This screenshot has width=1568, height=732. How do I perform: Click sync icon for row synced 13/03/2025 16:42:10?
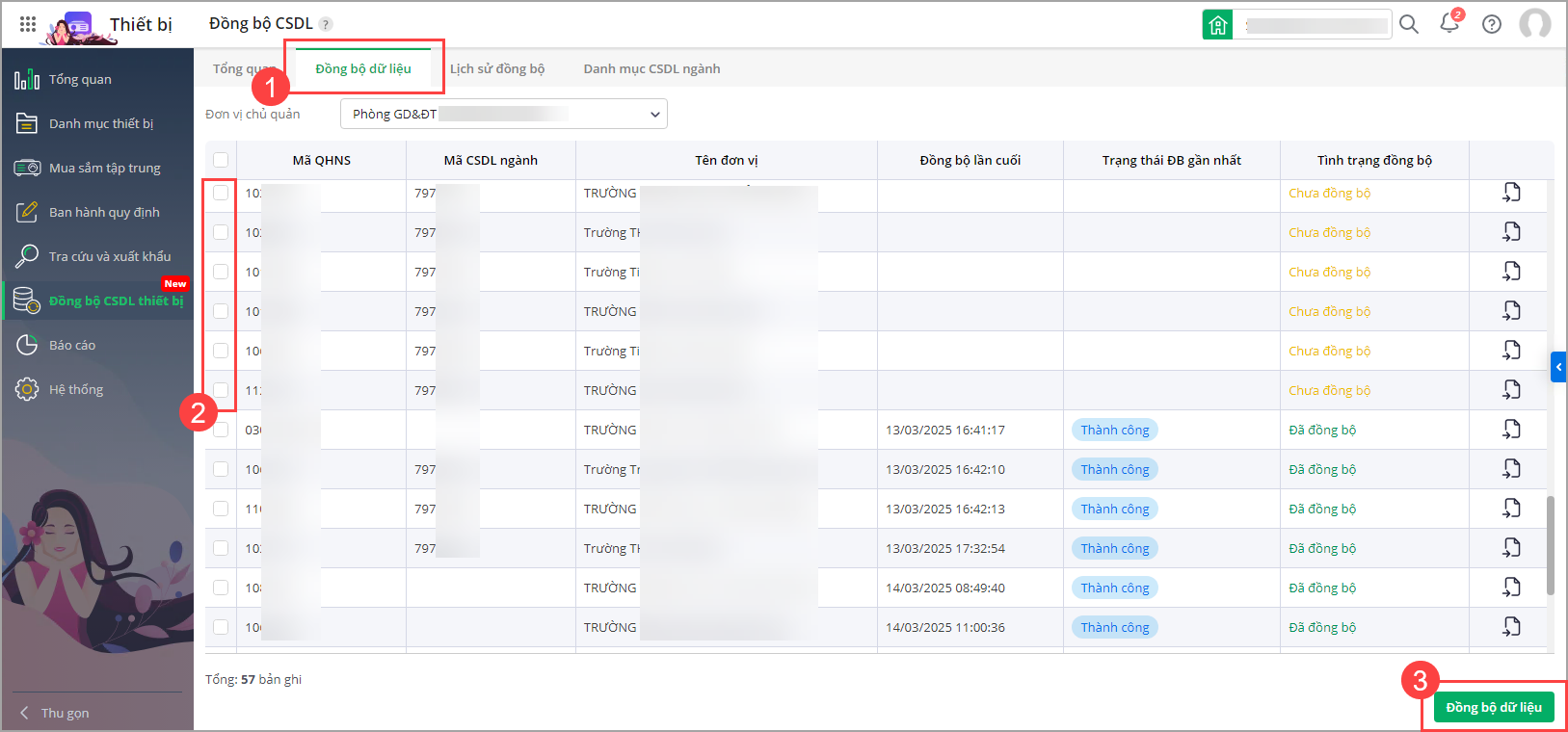click(1511, 469)
